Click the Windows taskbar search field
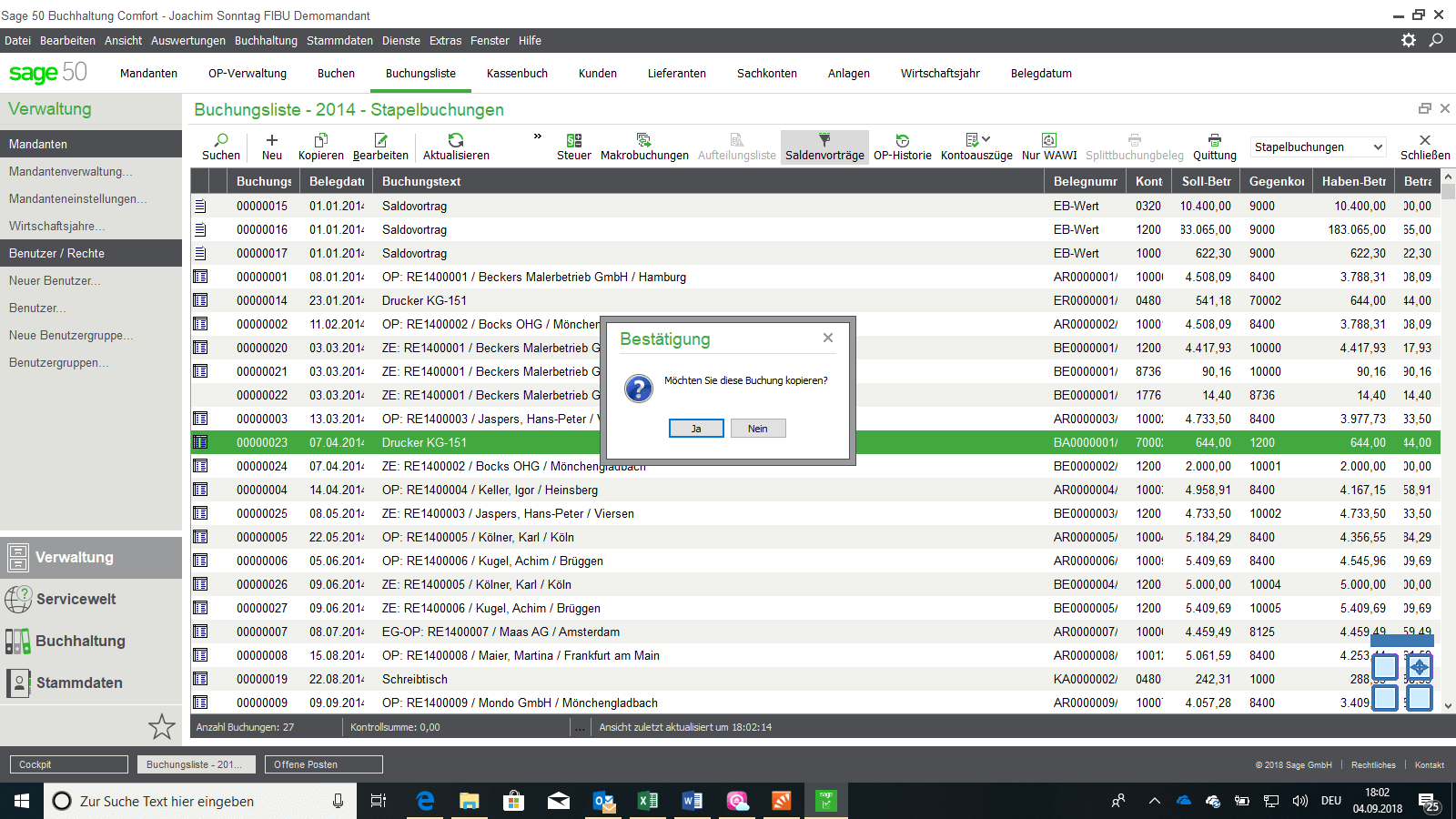Image resolution: width=1456 pixels, height=819 pixels. coord(200,801)
